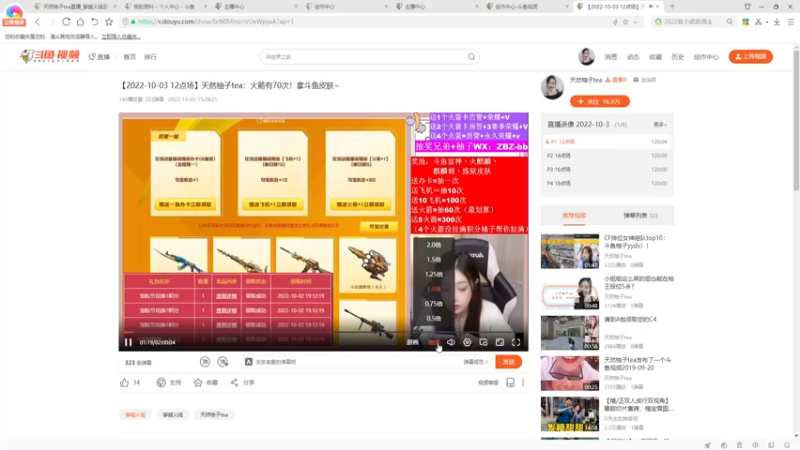Open danmaku display settings icon
The height and width of the screenshot is (450, 800).
(x=223, y=362)
